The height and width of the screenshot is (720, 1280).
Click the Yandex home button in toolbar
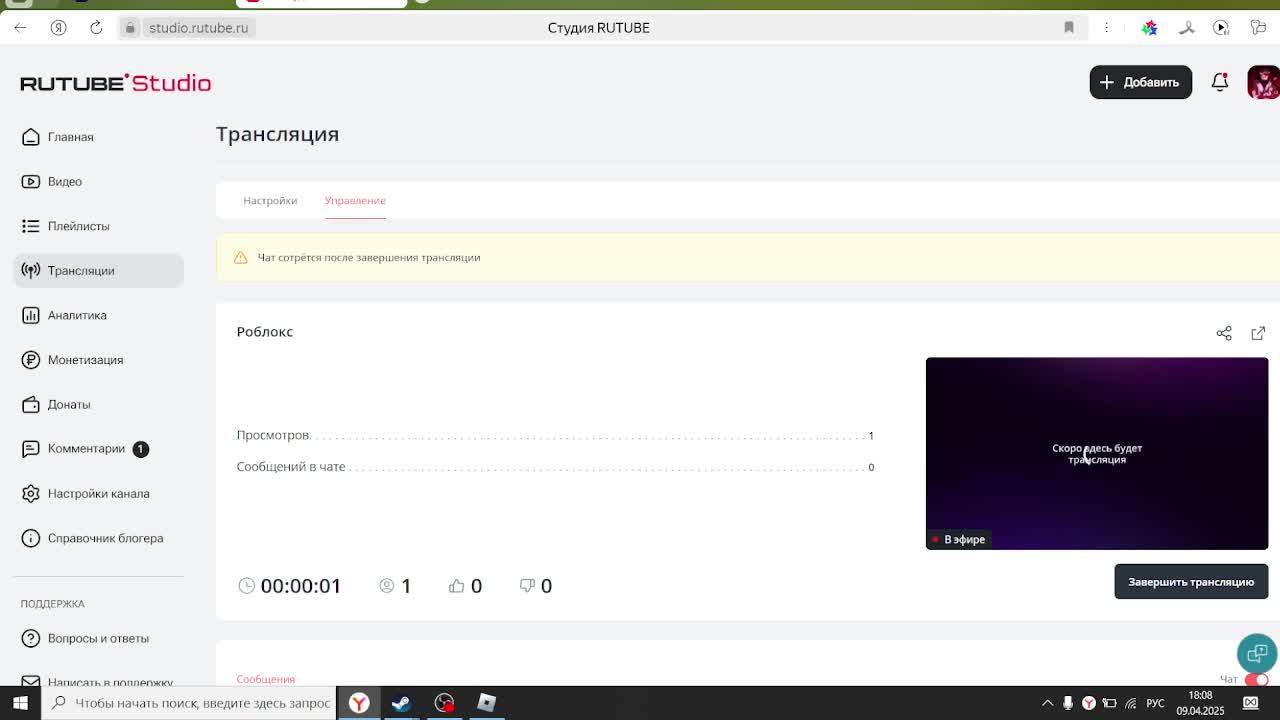58,27
